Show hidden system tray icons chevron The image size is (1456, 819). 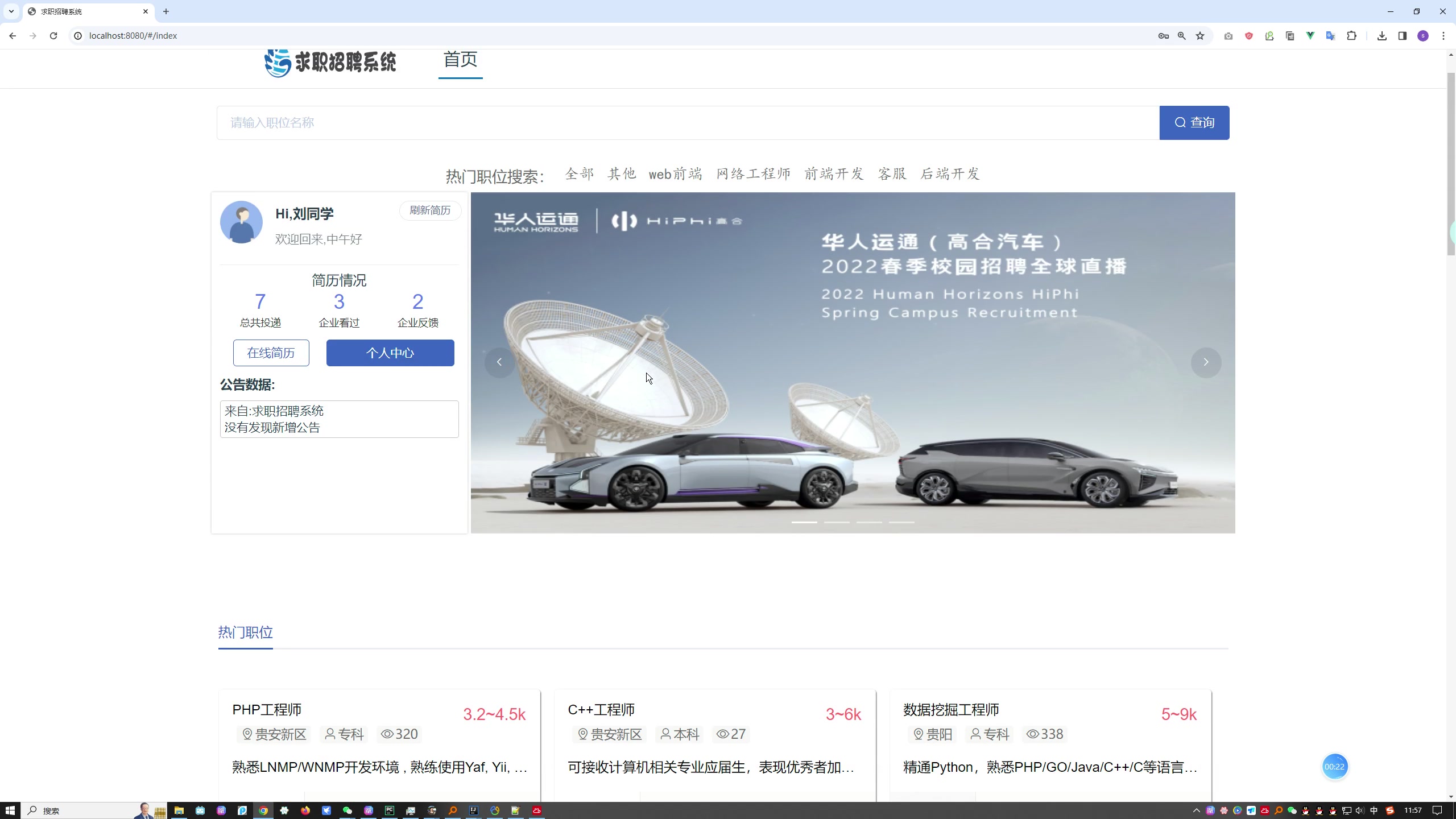point(1196,810)
